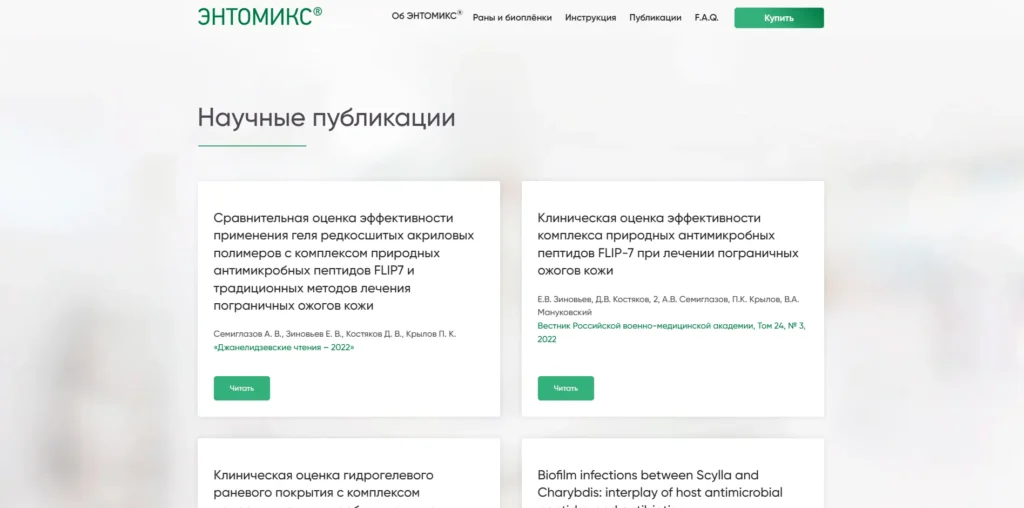Viewport: 1024px width, 508px height.
Task: Select authors line Е.В. Зиновьев, Д.В. Костяков
Action: 668,306
